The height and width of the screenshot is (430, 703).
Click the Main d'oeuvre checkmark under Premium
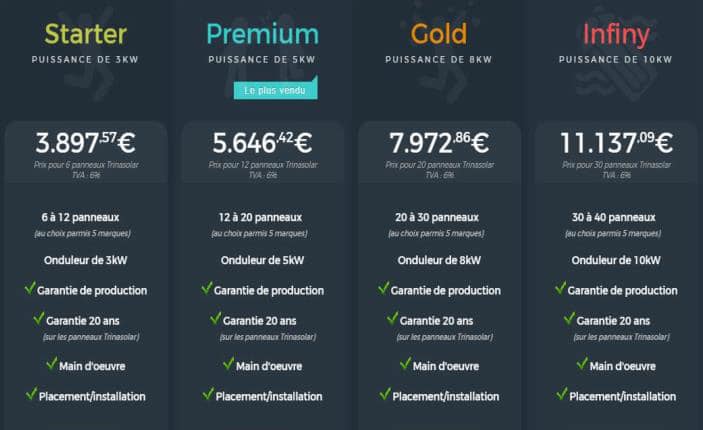tap(229, 364)
